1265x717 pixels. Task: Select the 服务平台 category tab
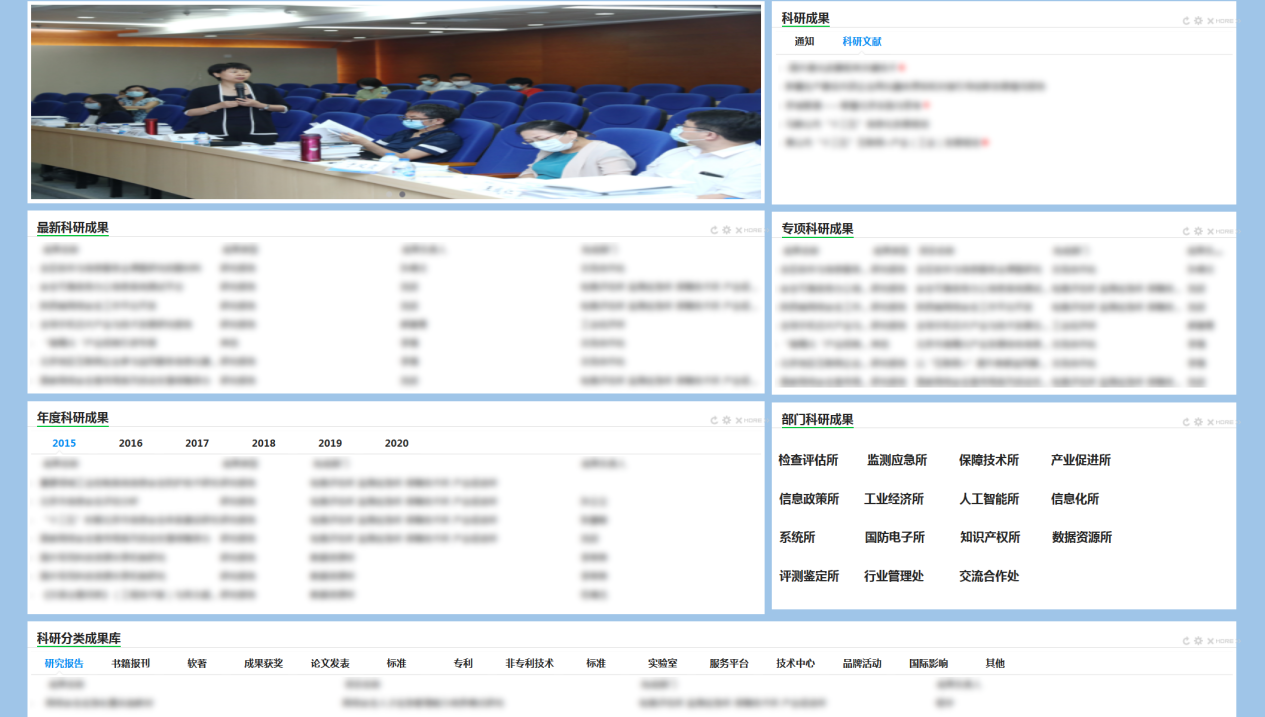pos(729,663)
